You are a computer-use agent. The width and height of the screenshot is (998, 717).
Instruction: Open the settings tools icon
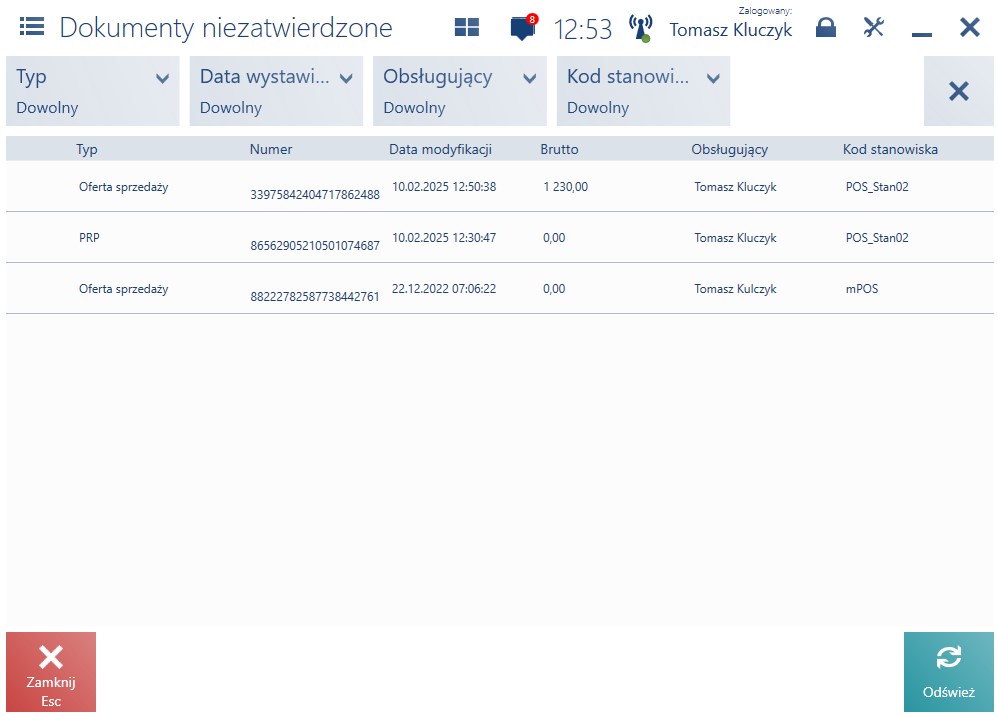(873, 27)
